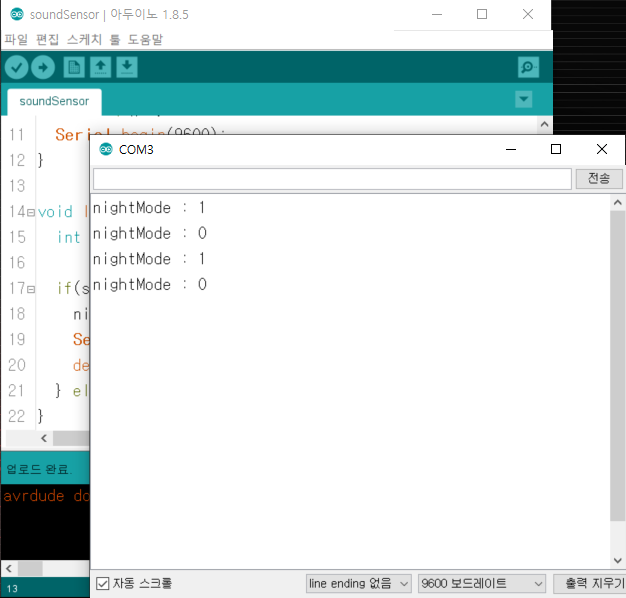Open the line ending 없음 dropdown
Image resolution: width=626 pixels, height=598 pixels.
coord(358,584)
